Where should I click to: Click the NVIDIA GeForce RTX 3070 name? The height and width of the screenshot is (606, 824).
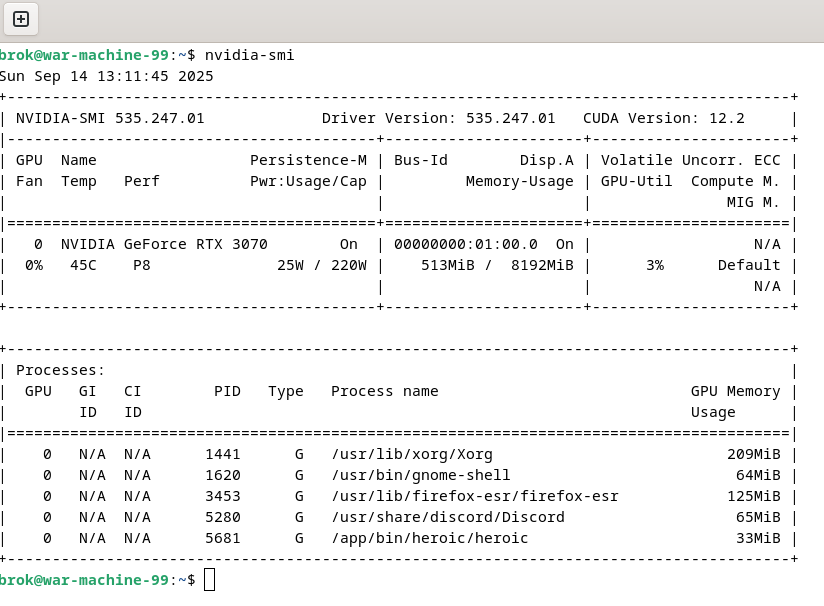pos(164,244)
